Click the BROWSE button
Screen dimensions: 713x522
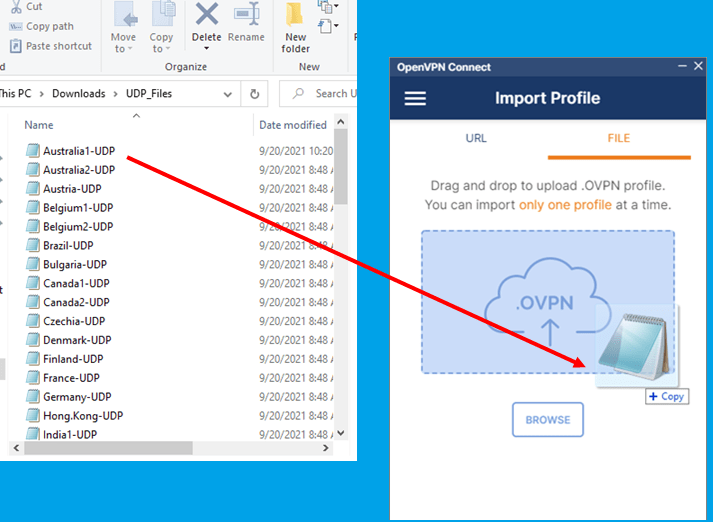point(548,420)
